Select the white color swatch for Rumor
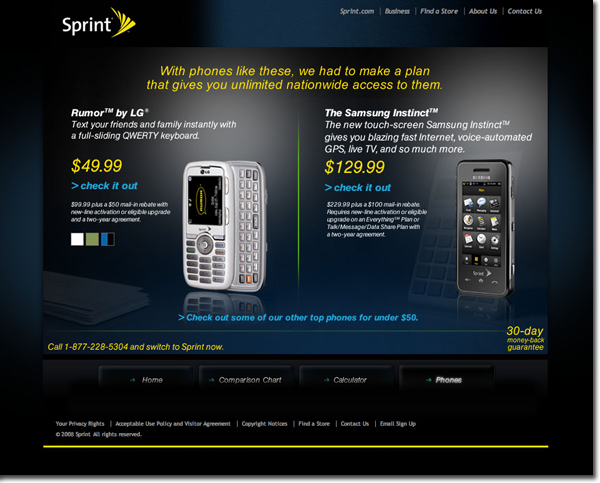 [77, 239]
